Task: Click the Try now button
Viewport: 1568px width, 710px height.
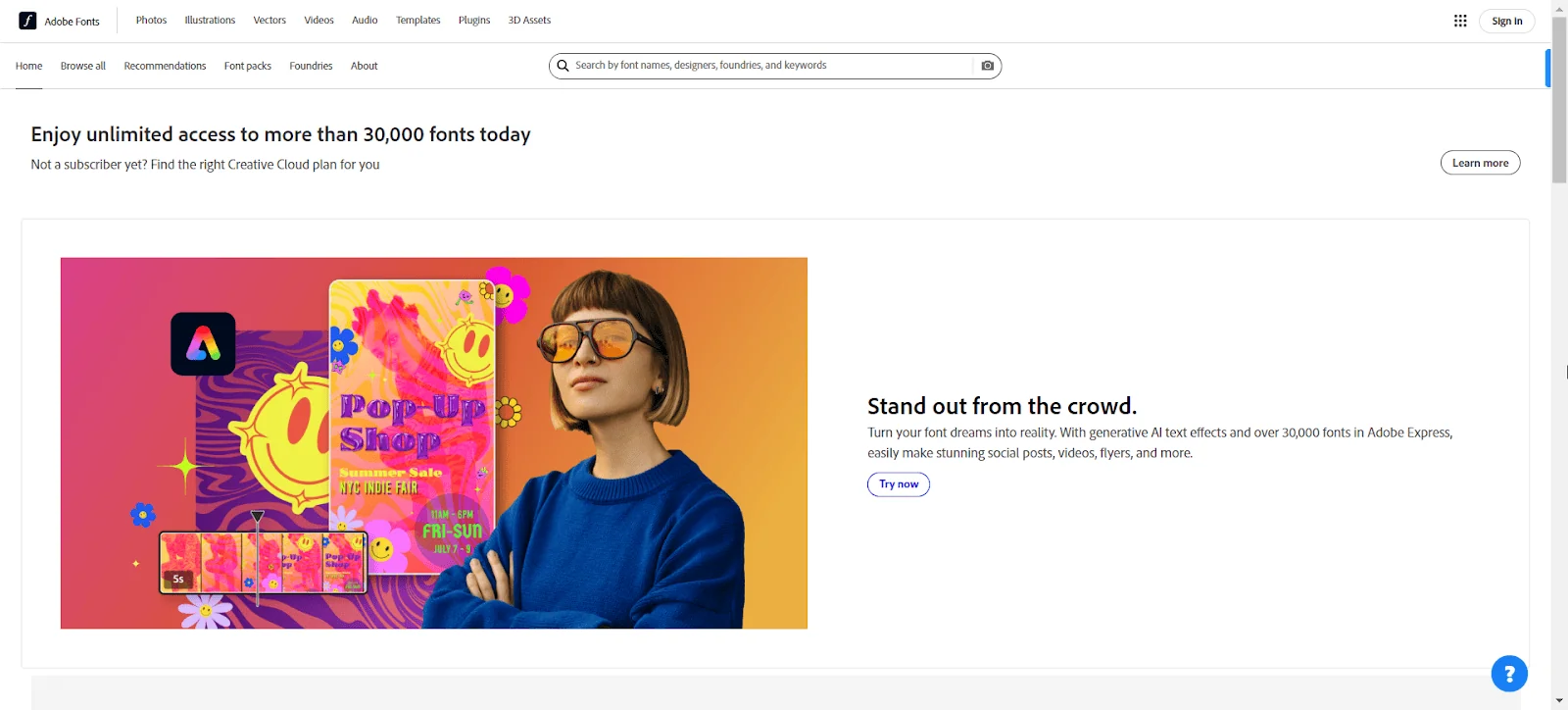Action: [x=898, y=484]
